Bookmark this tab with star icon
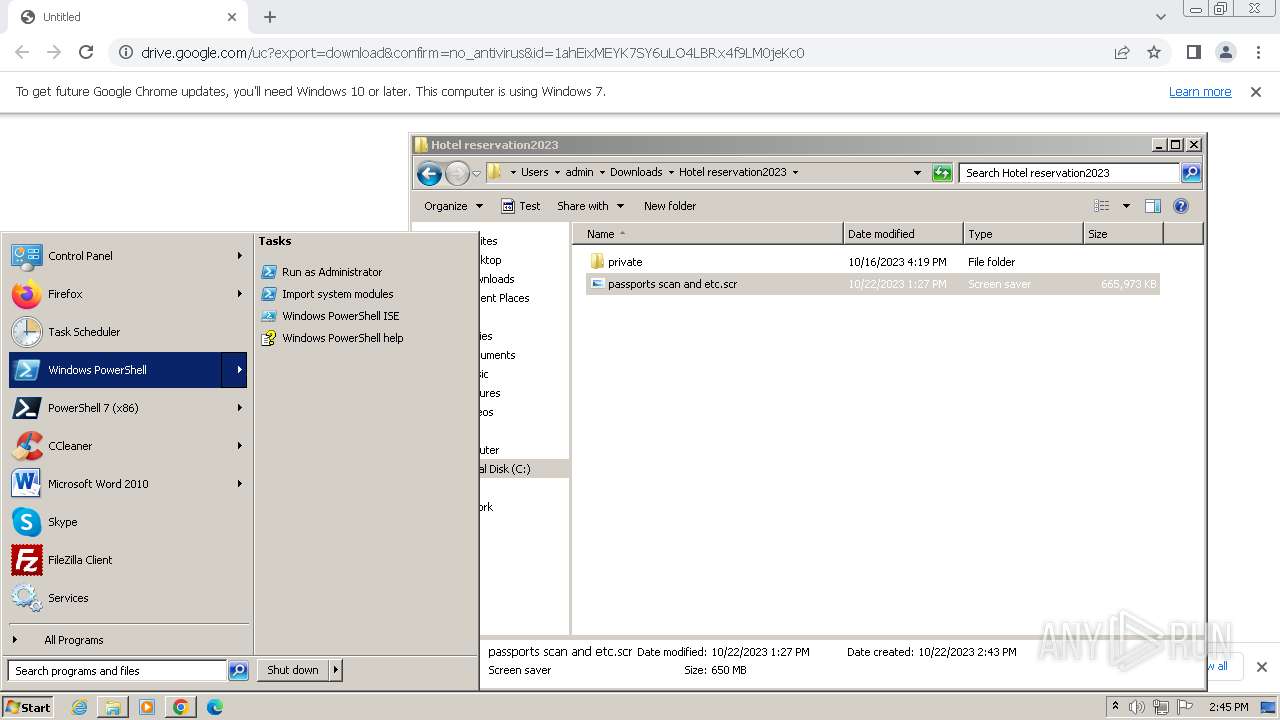The width and height of the screenshot is (1280, 720). tap(1154, 53)
